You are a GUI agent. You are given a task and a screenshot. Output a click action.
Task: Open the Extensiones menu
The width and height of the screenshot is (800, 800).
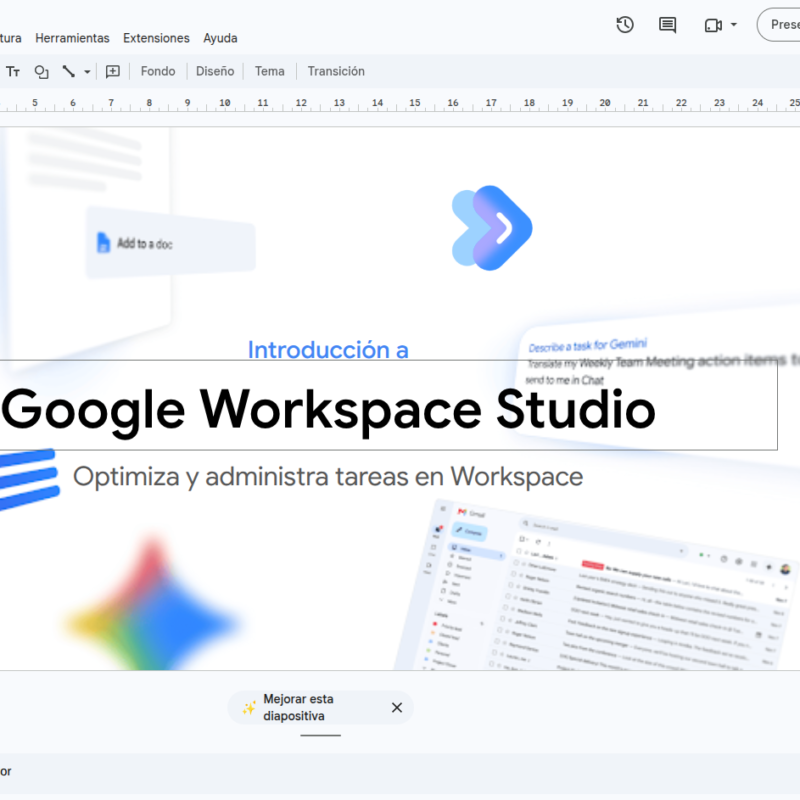156,38
